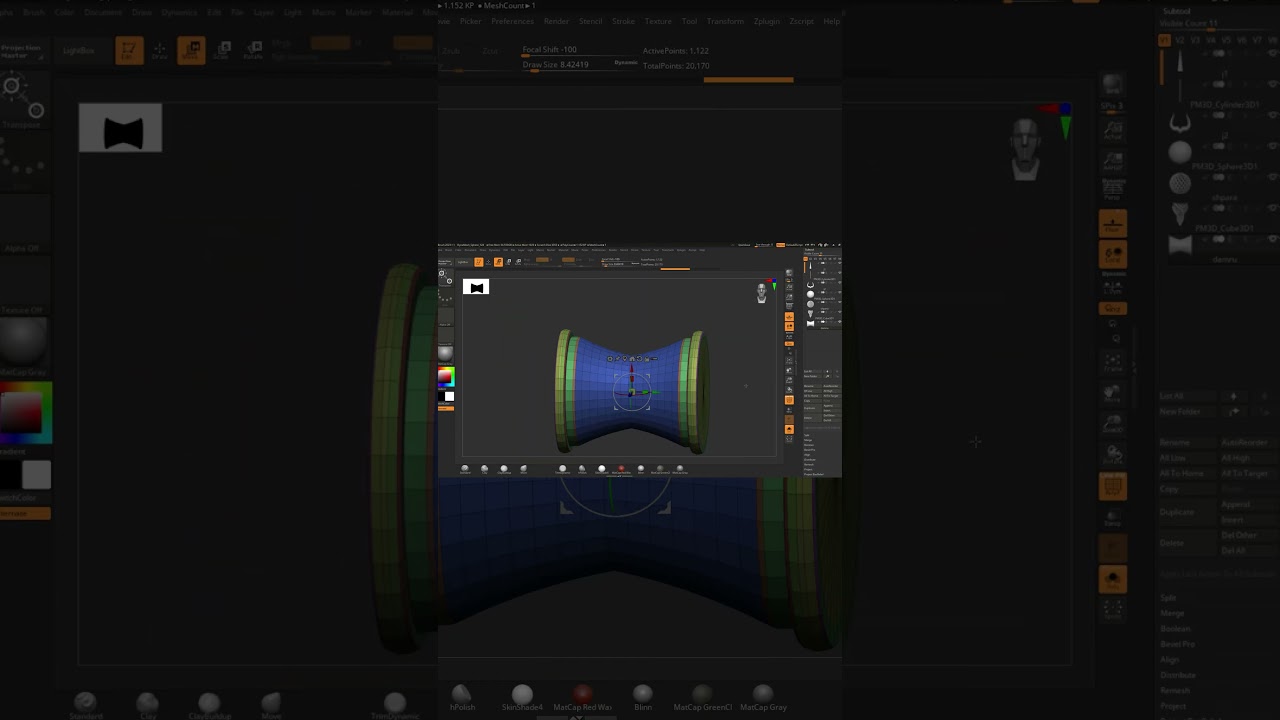1280x720 pixels.
Task: Select the Move brush at bottom shelf
Action: tap(271, 706)
